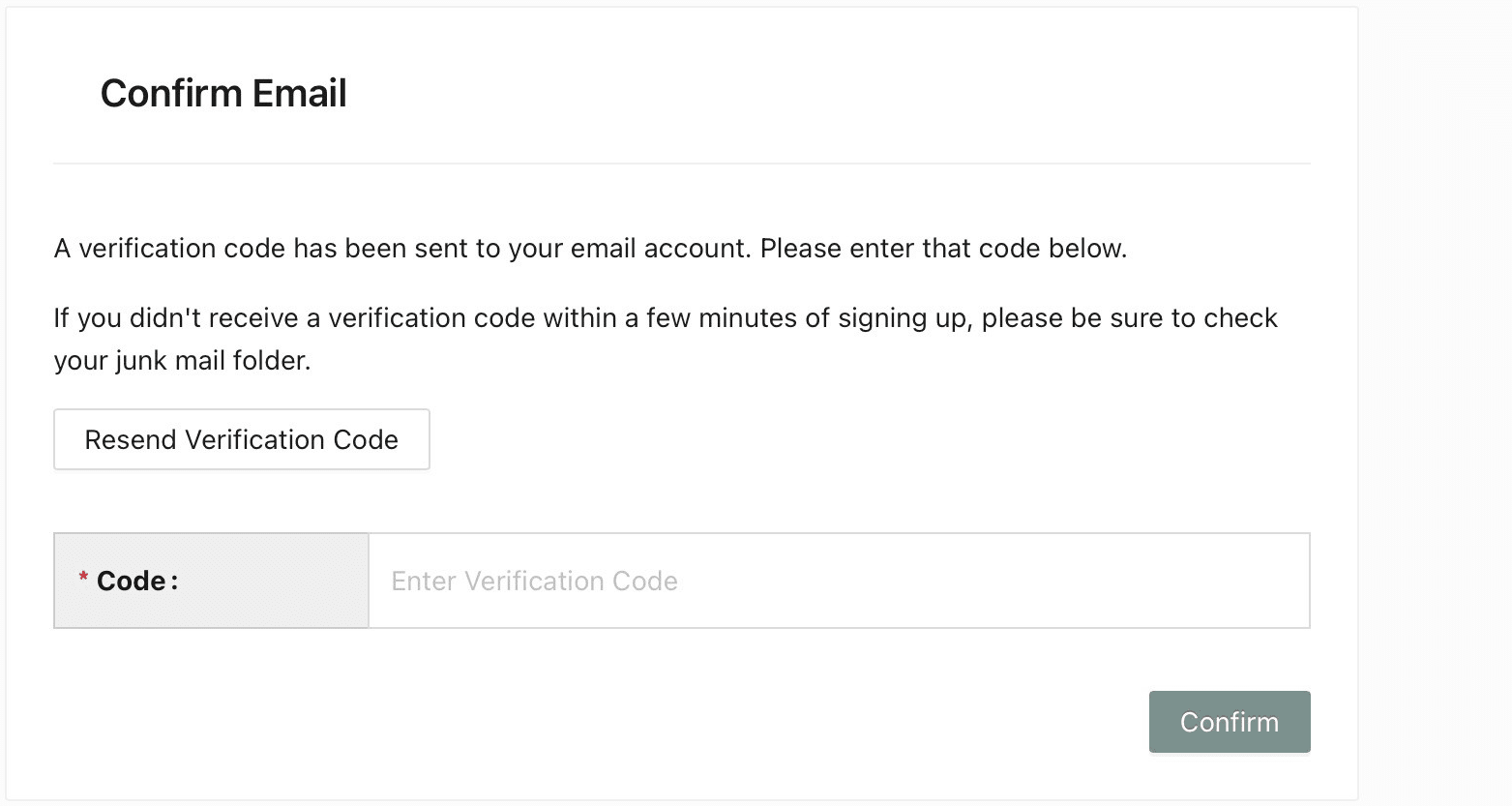Click the word "Confirm" in the page heading
The image size is (1512, 806).
[171, 94]
